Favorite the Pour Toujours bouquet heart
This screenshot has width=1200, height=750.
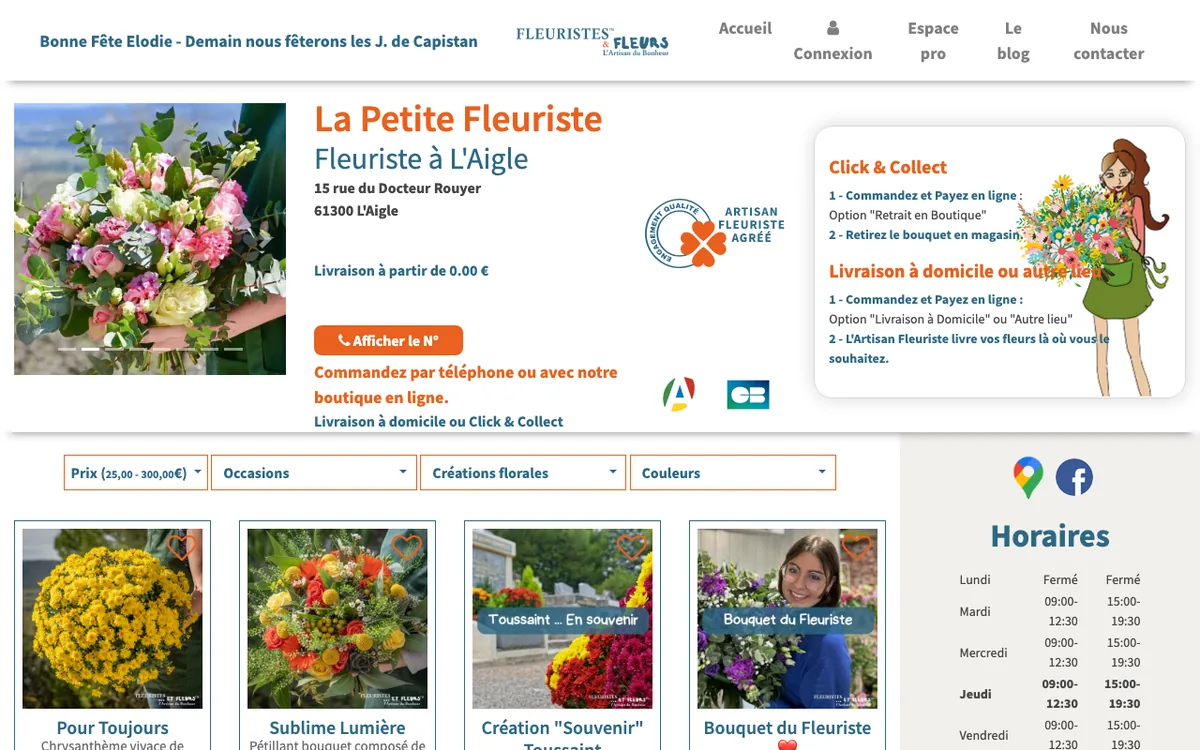coord(181,547)
